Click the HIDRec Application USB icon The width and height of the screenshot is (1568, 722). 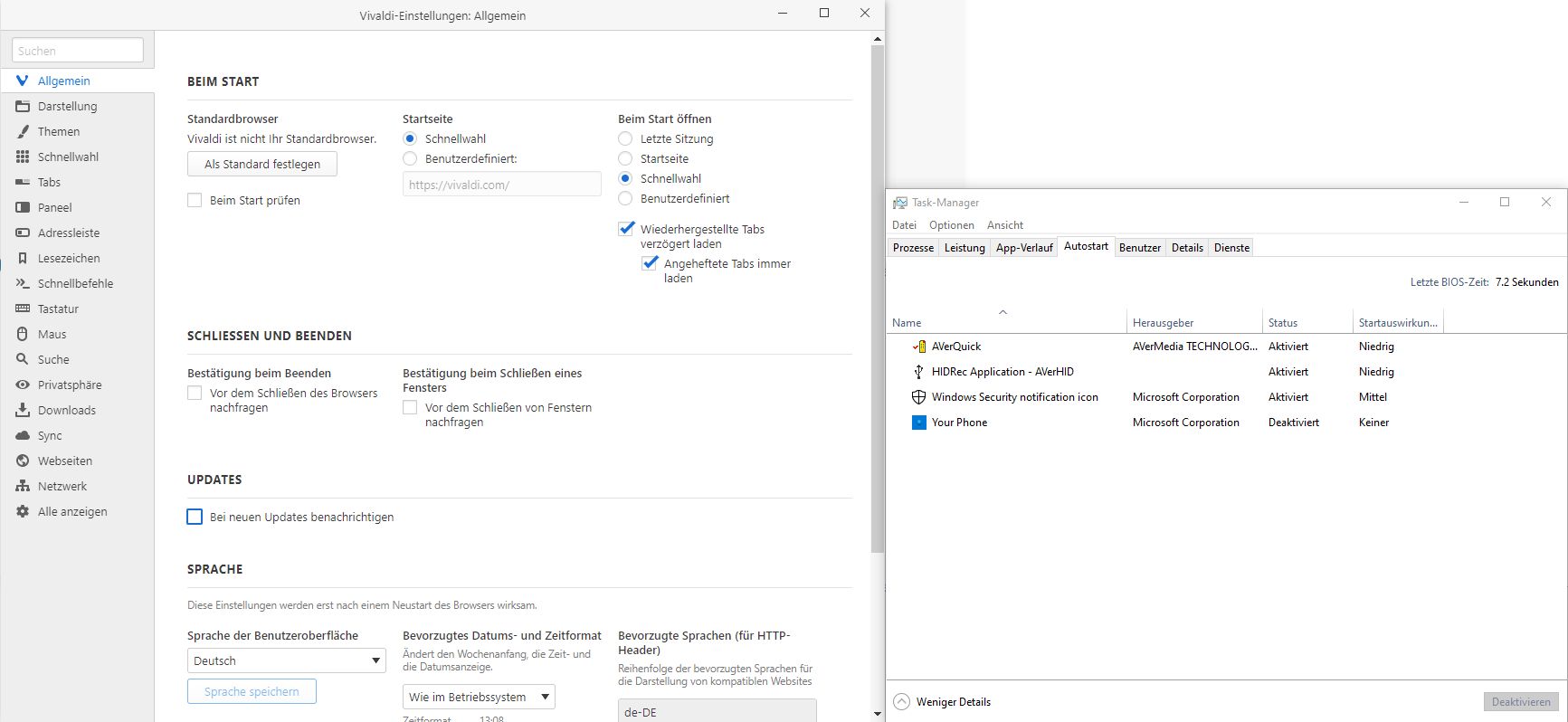coord(918,371)
